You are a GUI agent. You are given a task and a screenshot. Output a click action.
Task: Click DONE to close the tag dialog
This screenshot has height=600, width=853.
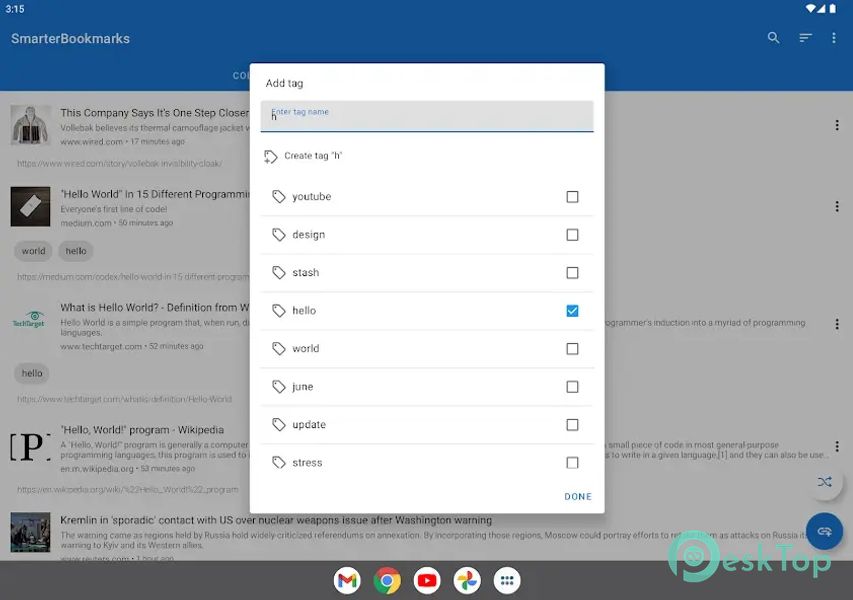[x=578, y=496]
